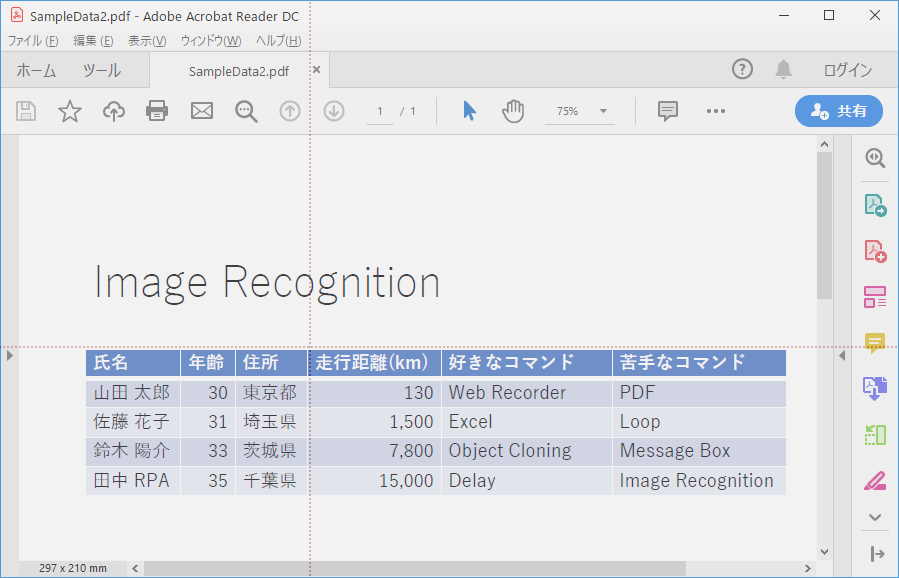The height and width of the screenshot is (578, 899).
Task: Open the yellow Comment tool in sidebar
Action: click(x=875, y=343)
